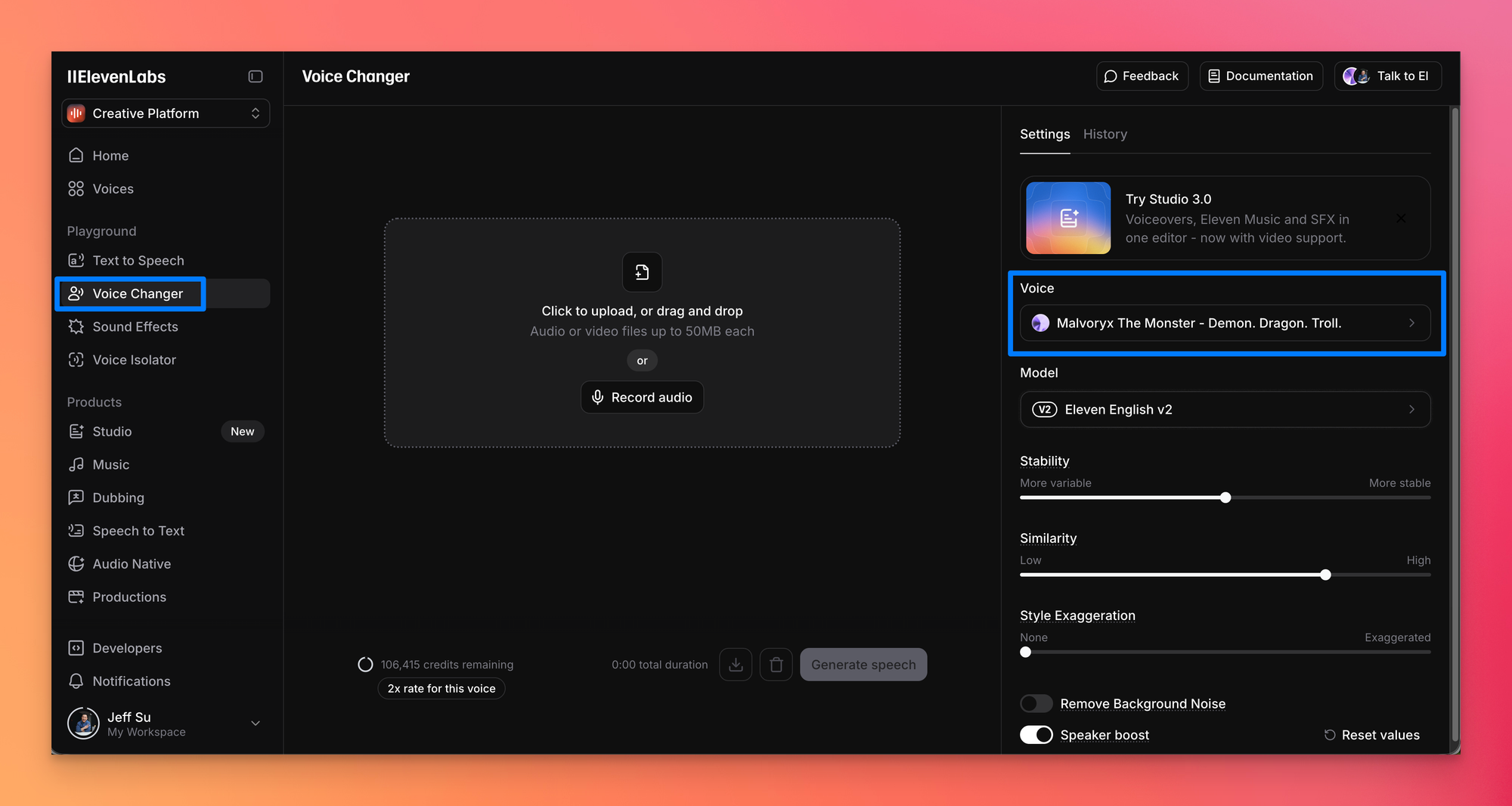The height and width of the screenshot is (806, 1512).
Task: Click the Studio icon in sidebar
Action: tap(76, 431)
